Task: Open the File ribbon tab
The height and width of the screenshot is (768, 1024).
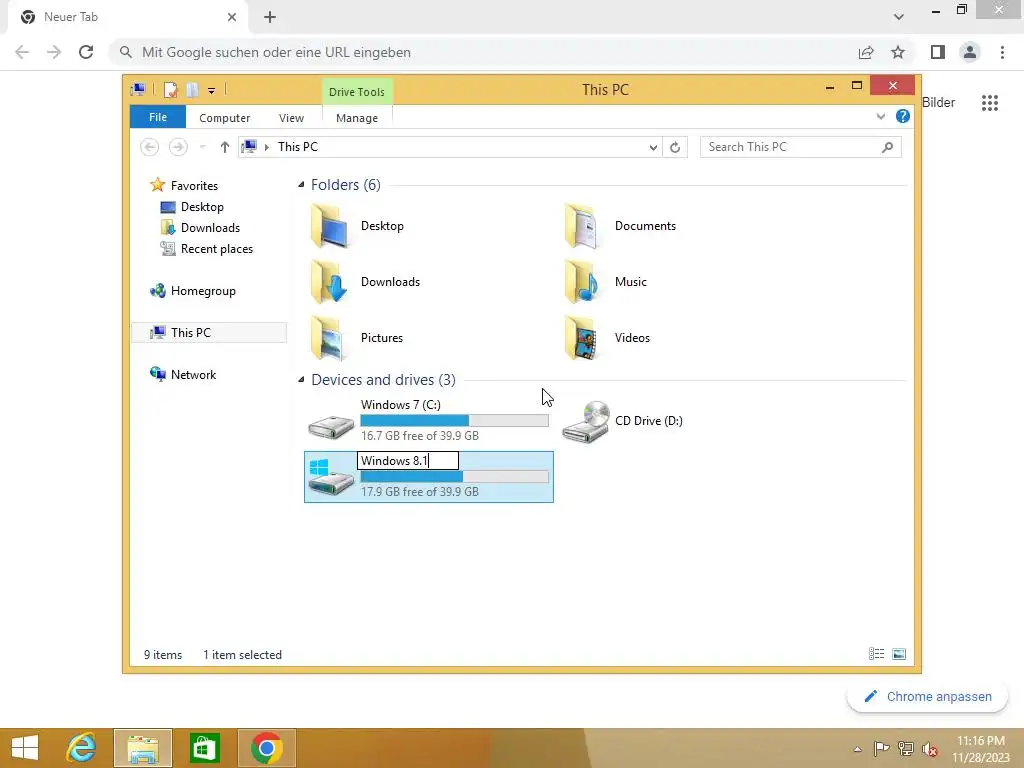Action: pos(158,118)
